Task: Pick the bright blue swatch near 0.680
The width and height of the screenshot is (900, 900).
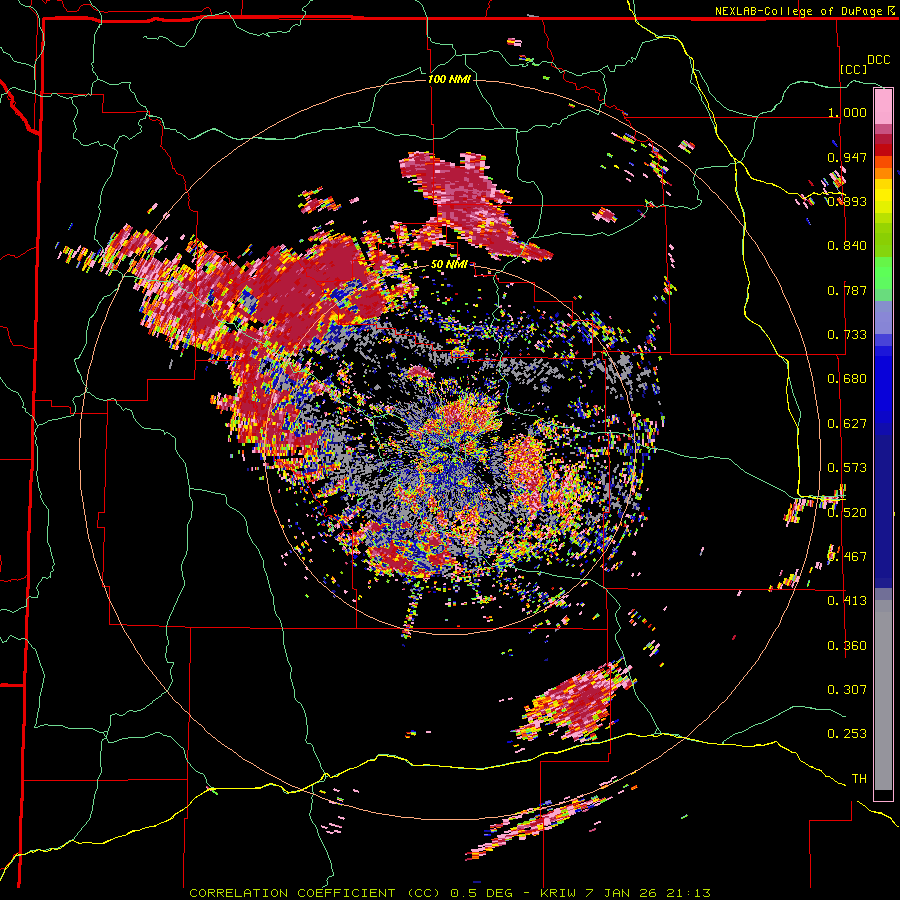Action: (883, 382)
